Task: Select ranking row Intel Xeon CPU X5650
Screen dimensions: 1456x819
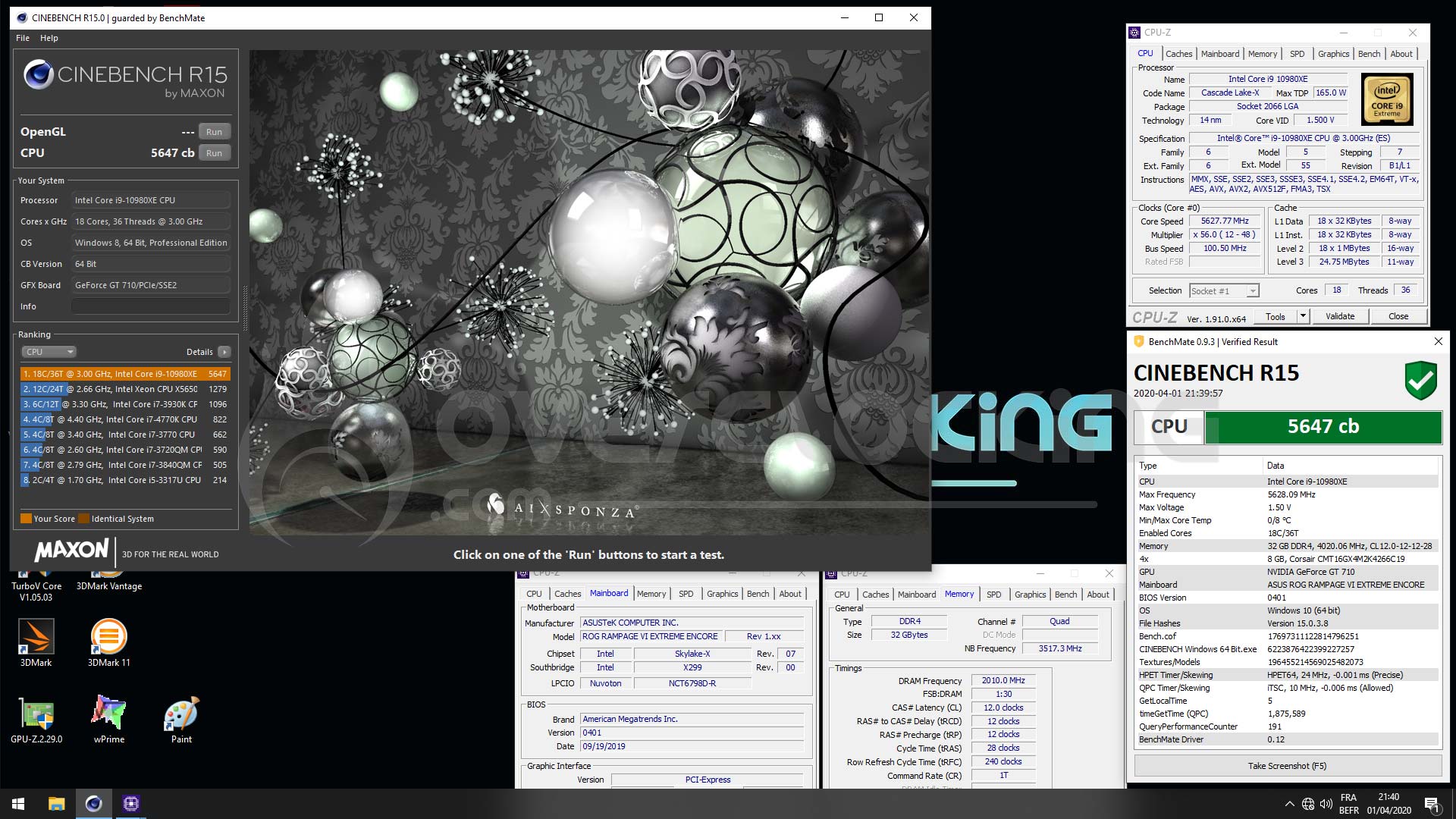Action: coord(125,389)
